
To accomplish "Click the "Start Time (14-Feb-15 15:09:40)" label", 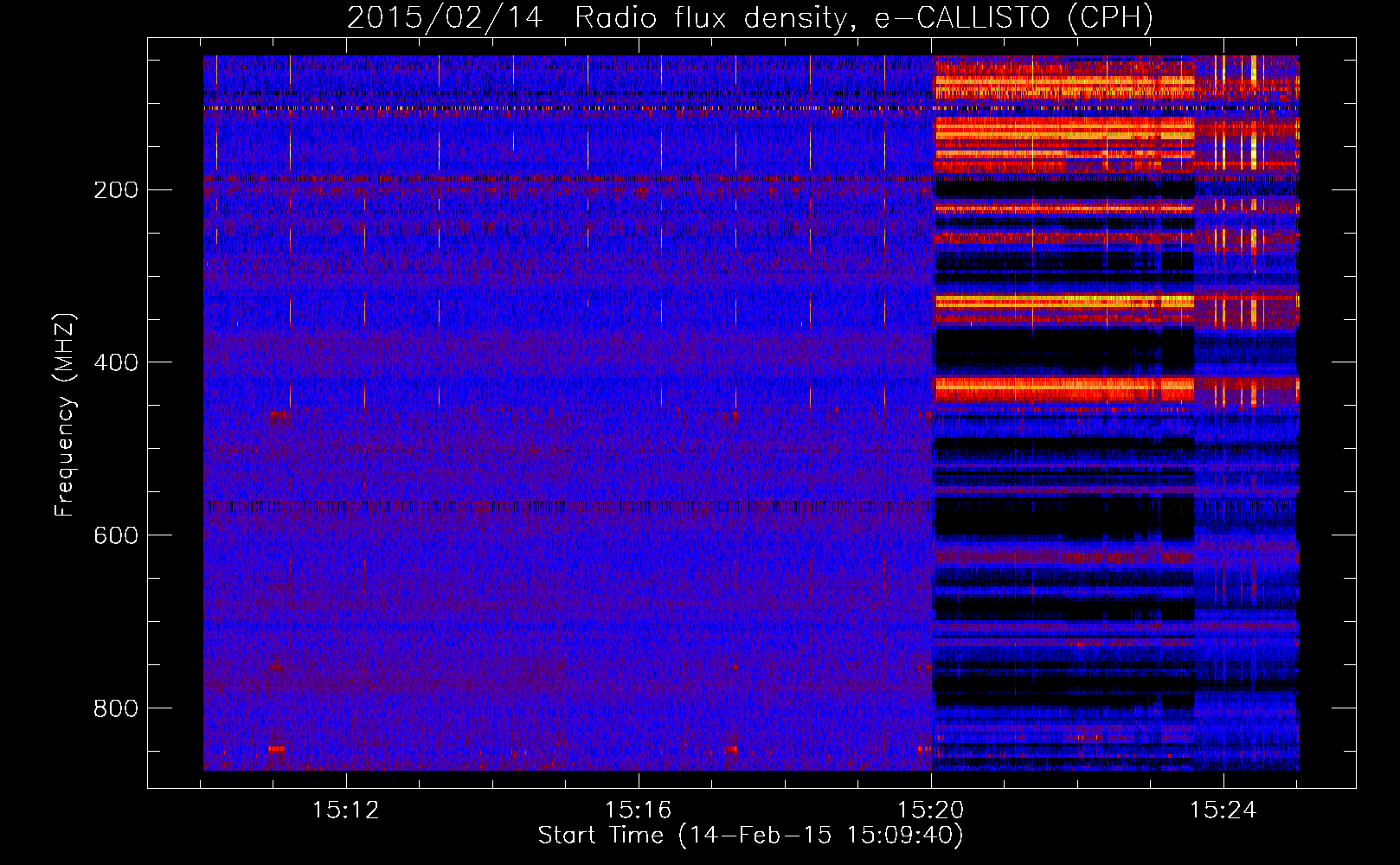I will 750,836.
